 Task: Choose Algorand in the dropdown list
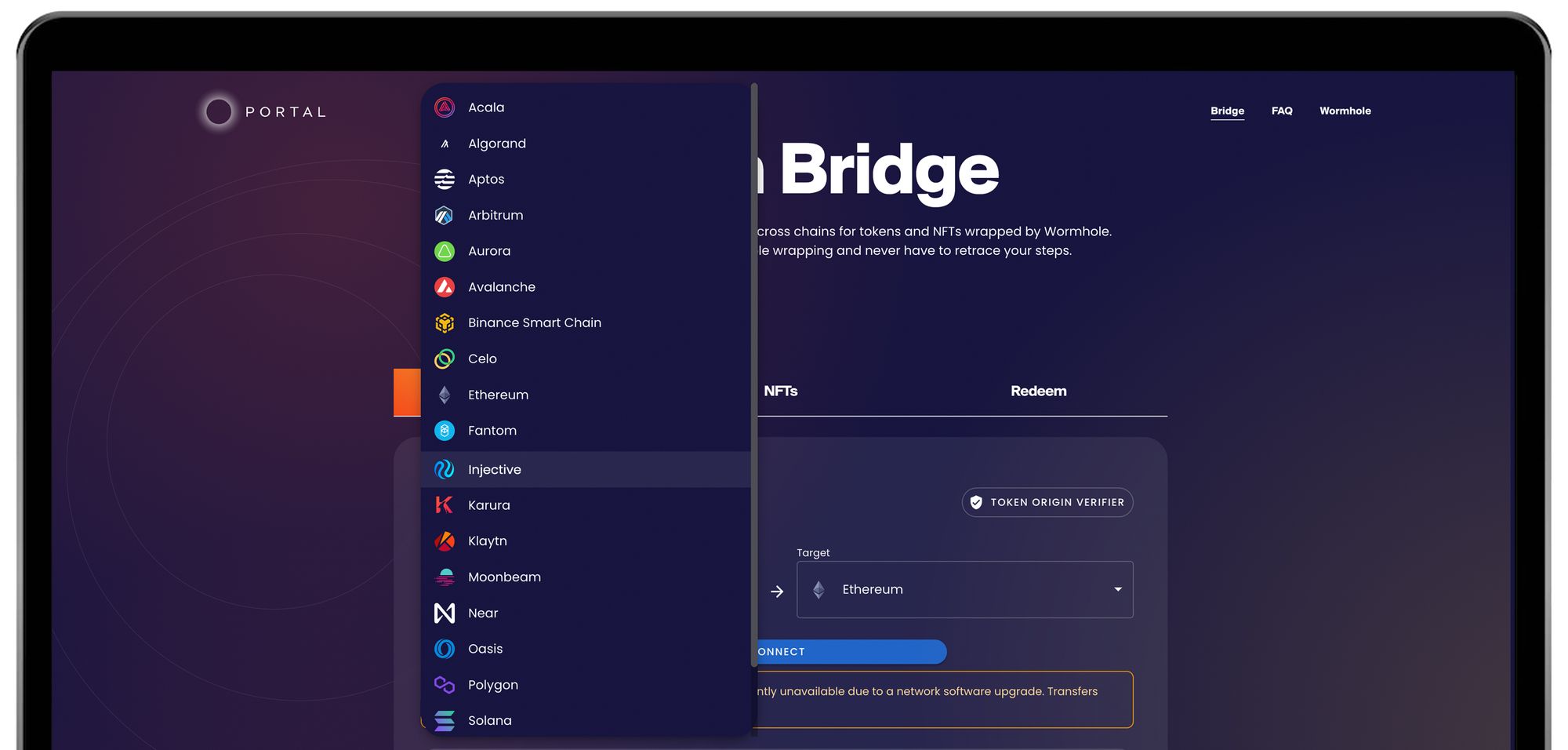coord(586,144)
